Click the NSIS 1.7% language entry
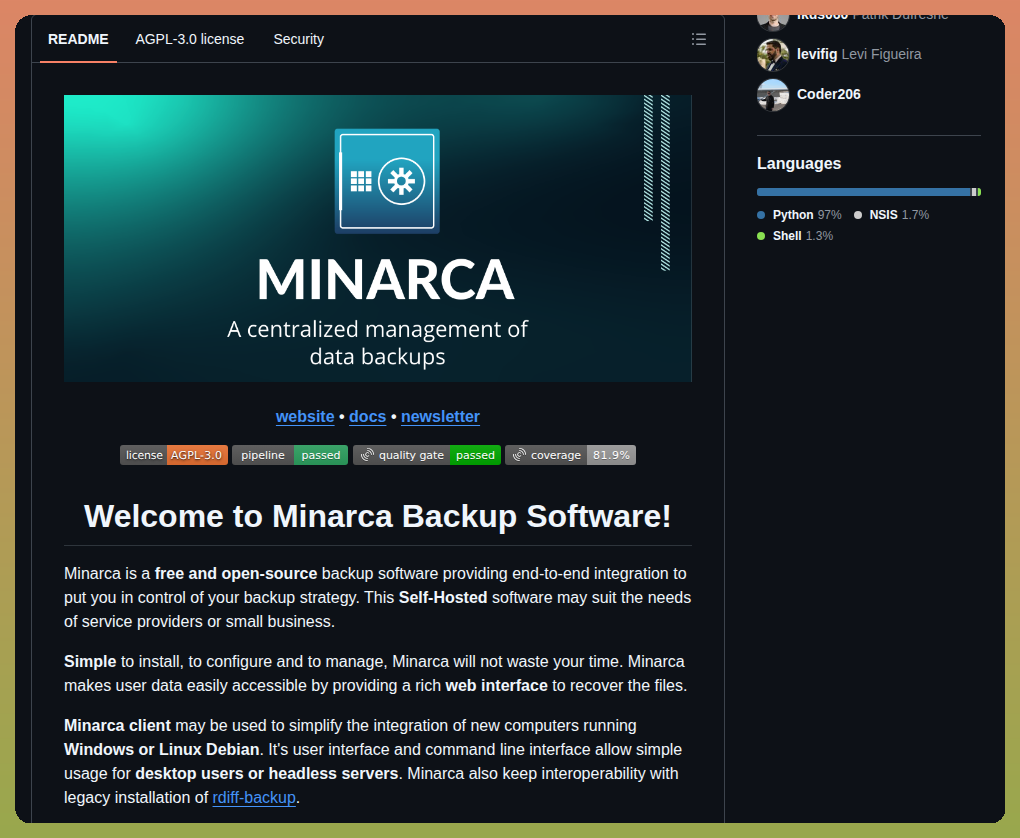 tap(891, 215)
